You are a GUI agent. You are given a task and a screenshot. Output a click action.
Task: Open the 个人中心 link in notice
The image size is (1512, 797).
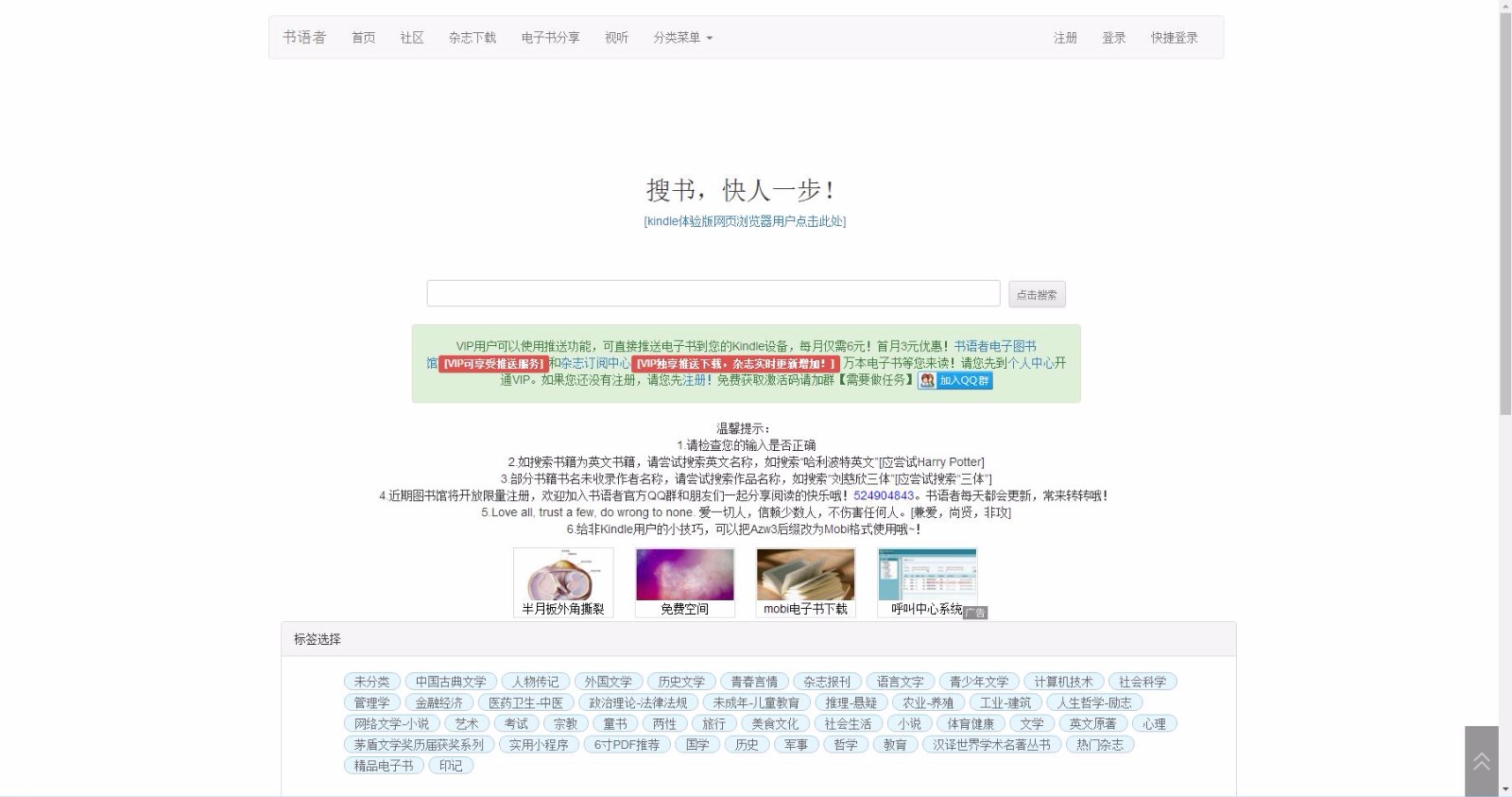pyautogui.click(x=1030, y=363)
